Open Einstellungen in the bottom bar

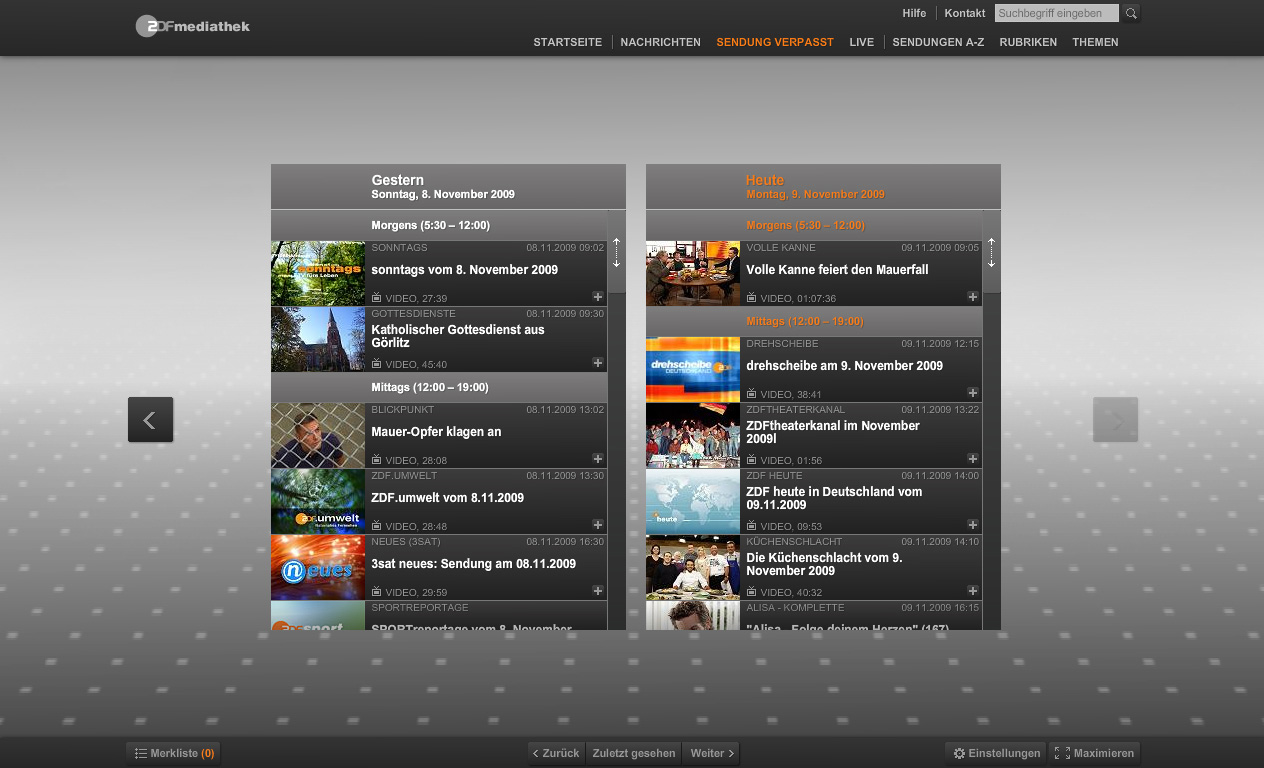coord(997,753)
